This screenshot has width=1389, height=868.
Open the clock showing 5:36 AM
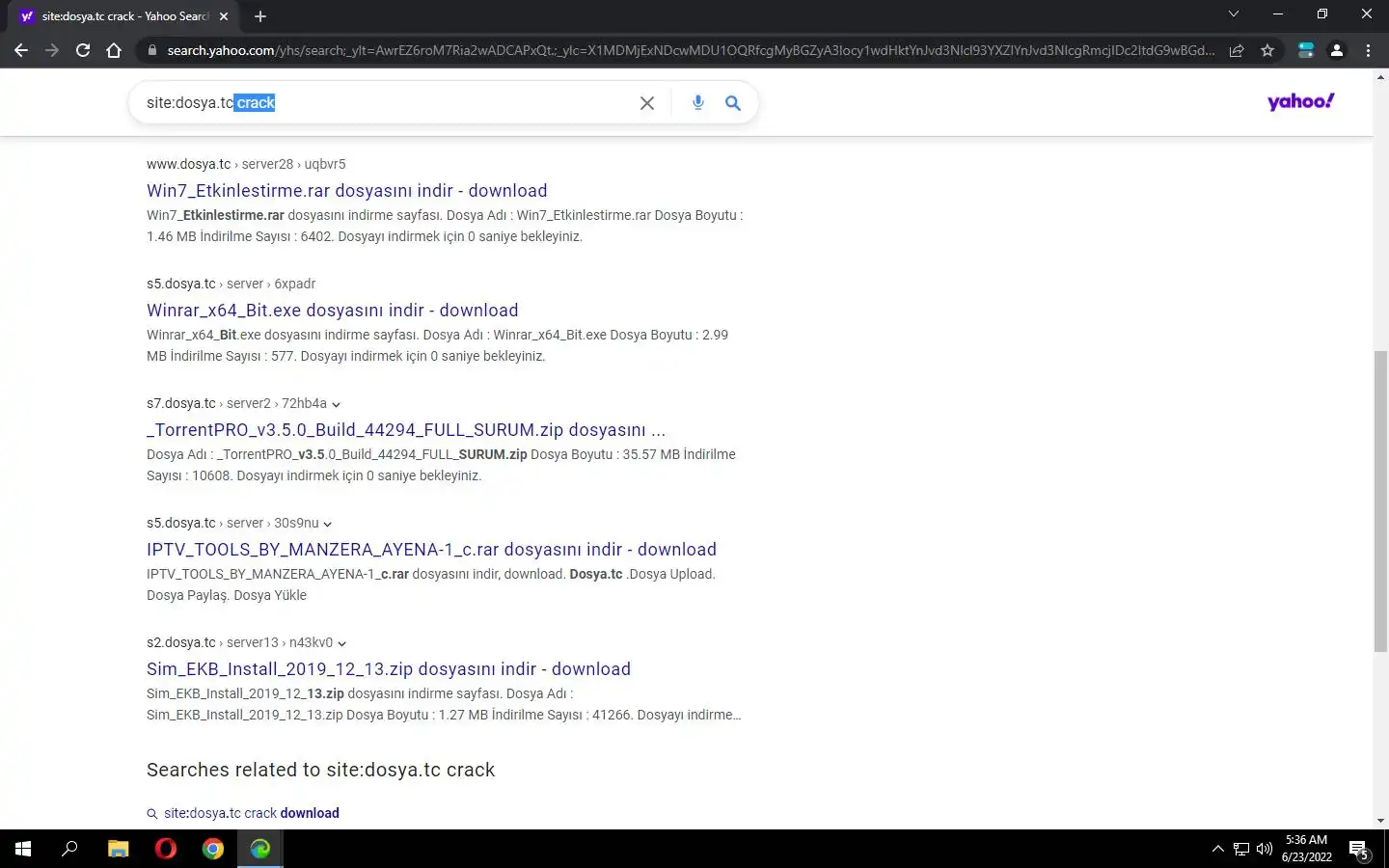point(1306,849)
